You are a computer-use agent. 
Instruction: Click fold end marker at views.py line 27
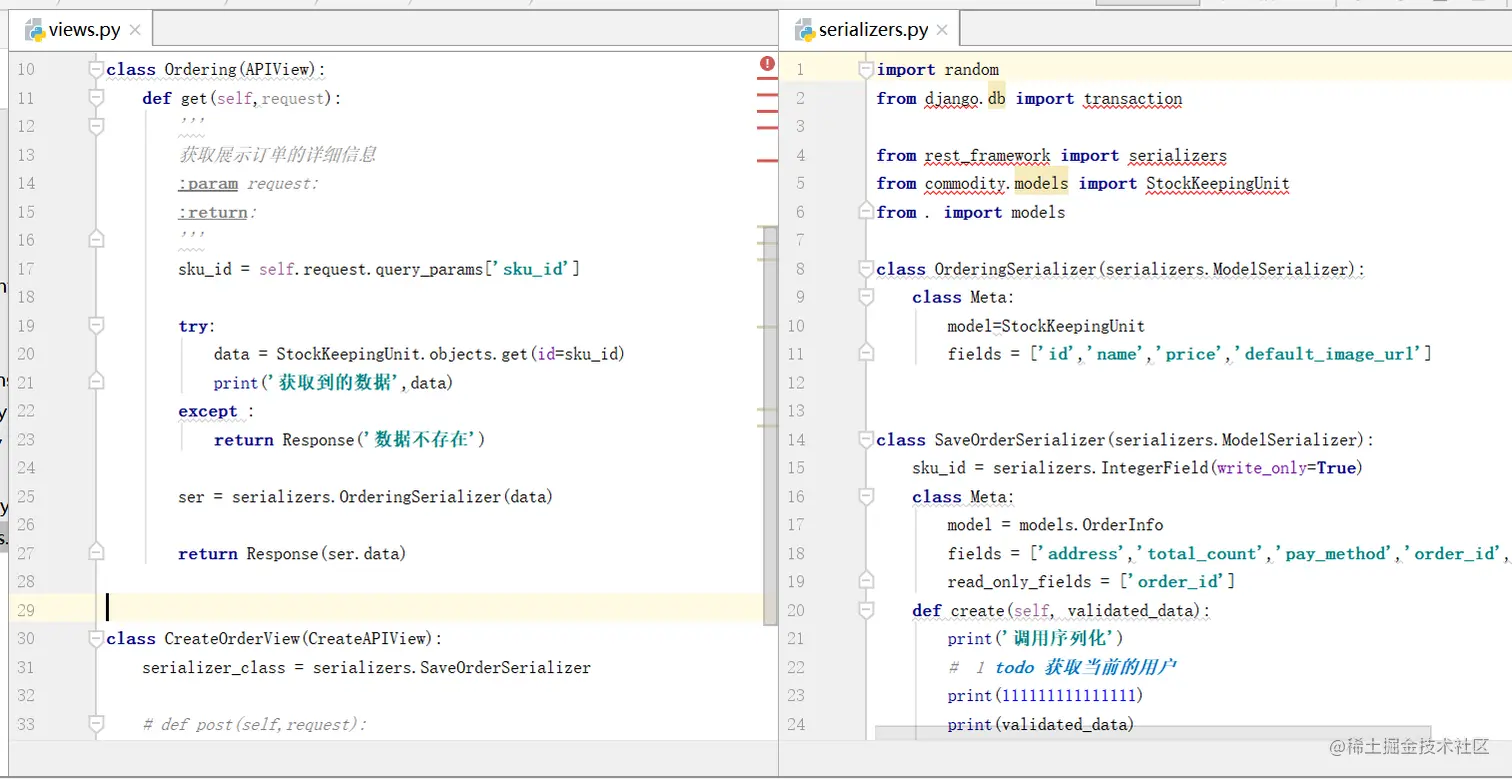pyautogui.click(x=96, y=553)
